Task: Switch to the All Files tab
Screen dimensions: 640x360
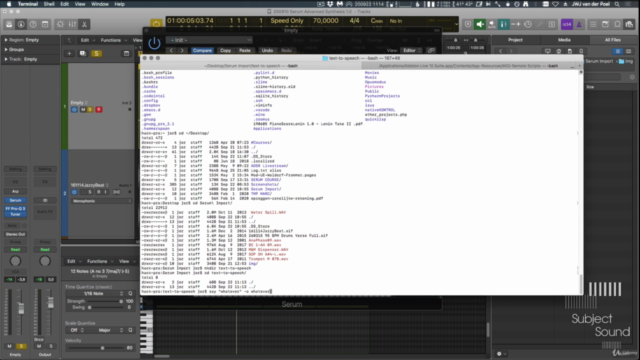Action: (x=613, y=40)
